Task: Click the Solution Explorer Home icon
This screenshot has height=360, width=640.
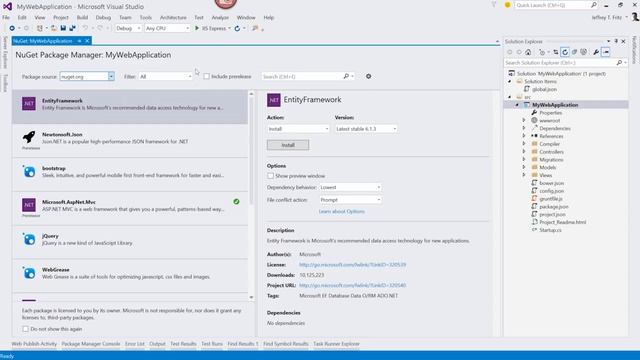Action: [x=528, y=52]
